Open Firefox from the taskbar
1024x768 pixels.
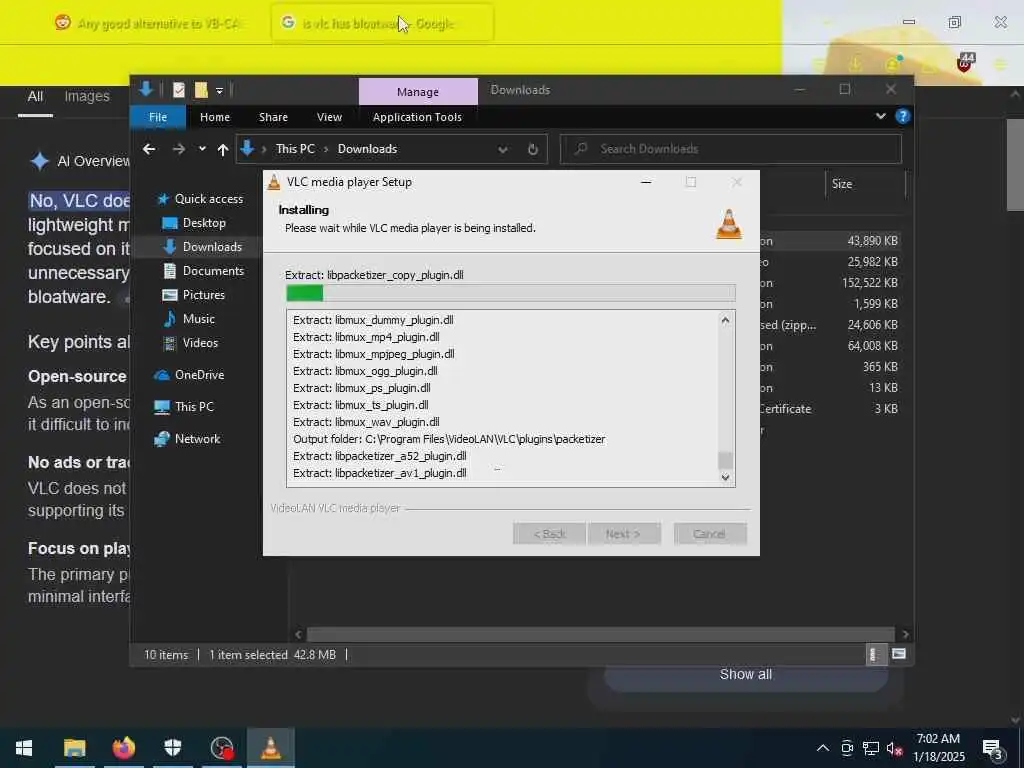tap(123, 748)
